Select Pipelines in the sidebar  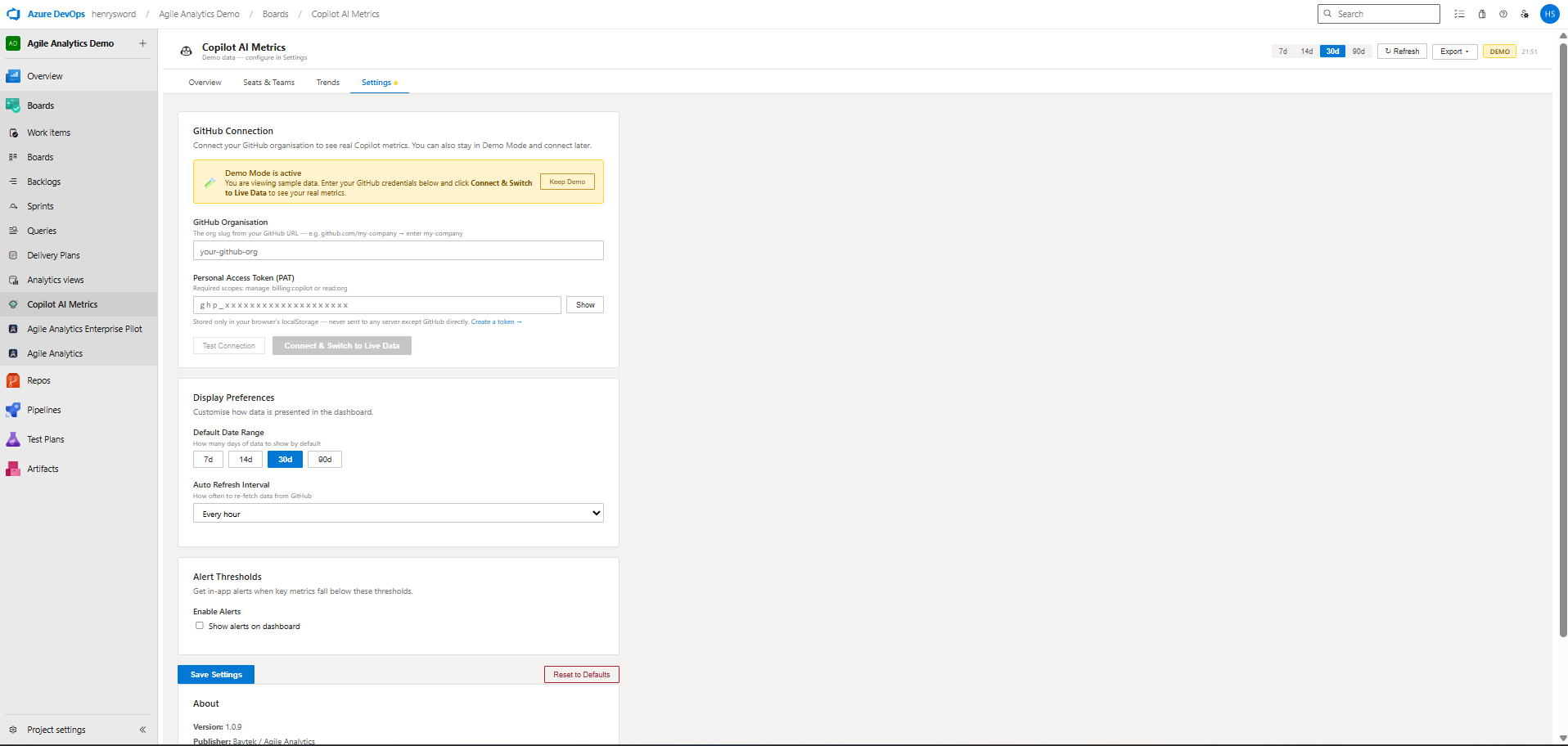[43, 409]
